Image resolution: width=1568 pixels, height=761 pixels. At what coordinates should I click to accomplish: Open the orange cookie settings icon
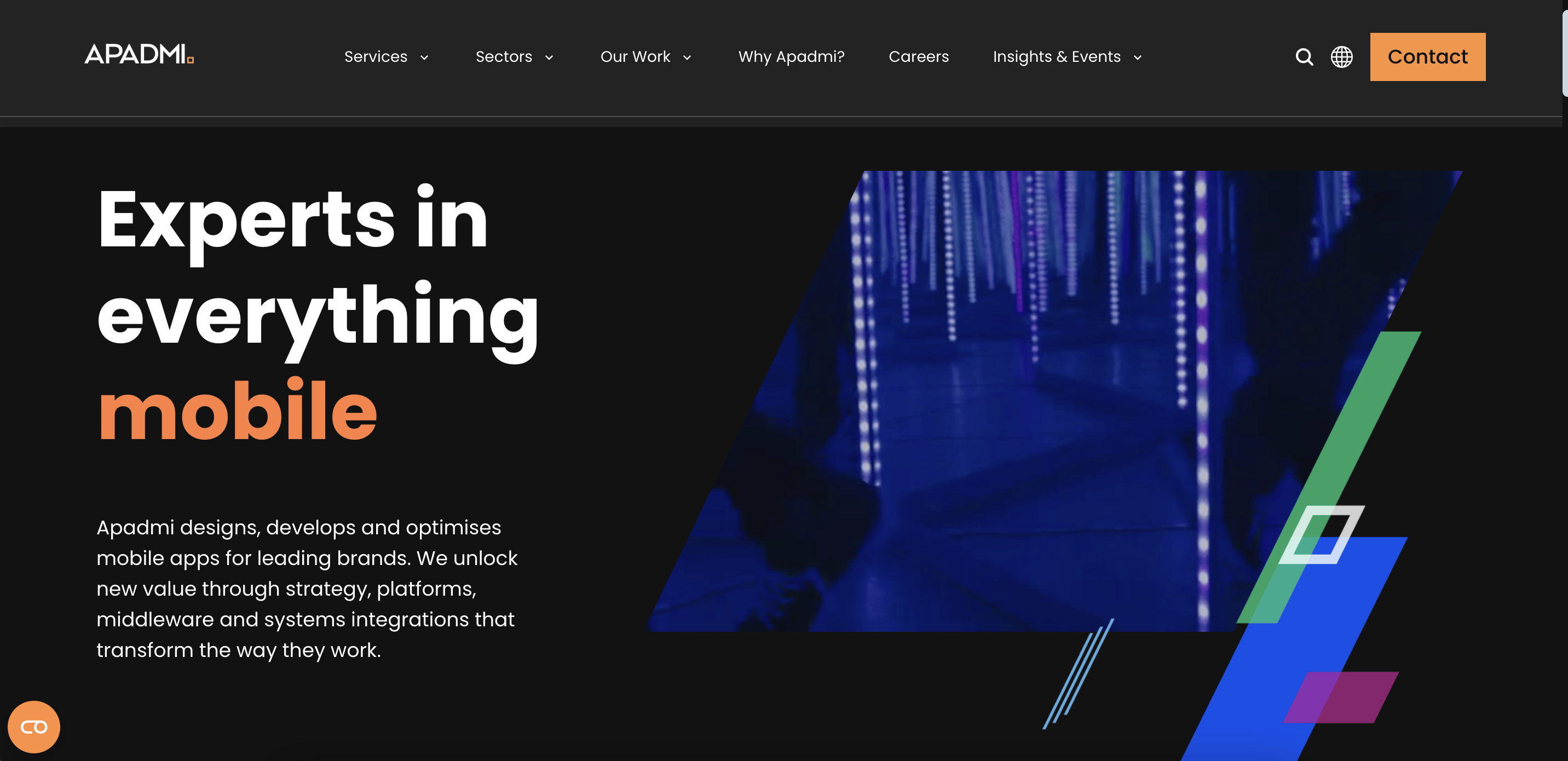(x=33, y=727)
